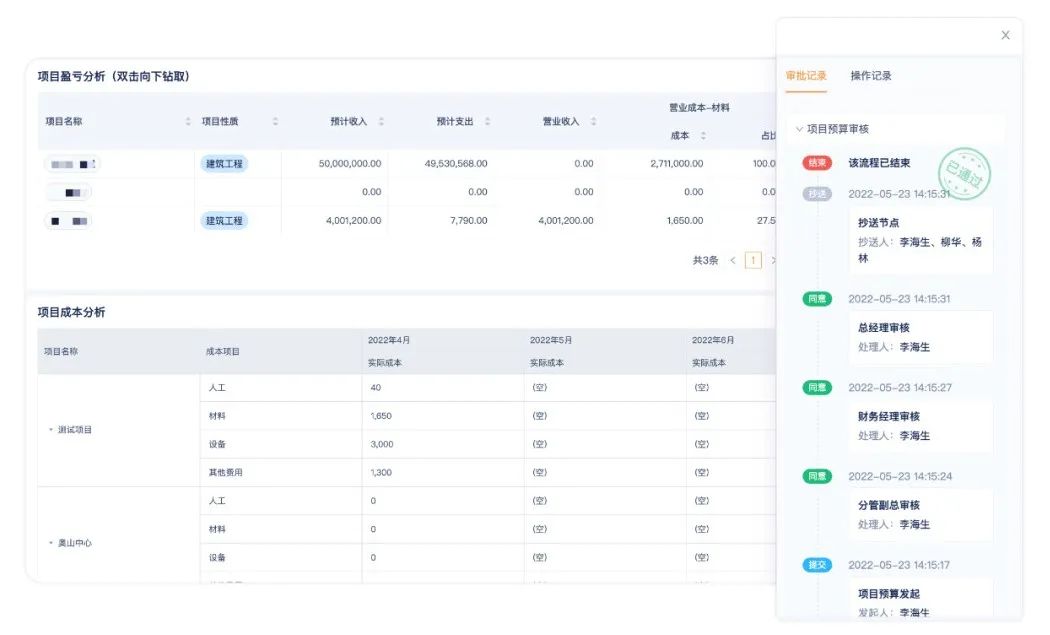Sort the 预计支出 column
This screenshot has height=635, width=1050.
[487, 121]
